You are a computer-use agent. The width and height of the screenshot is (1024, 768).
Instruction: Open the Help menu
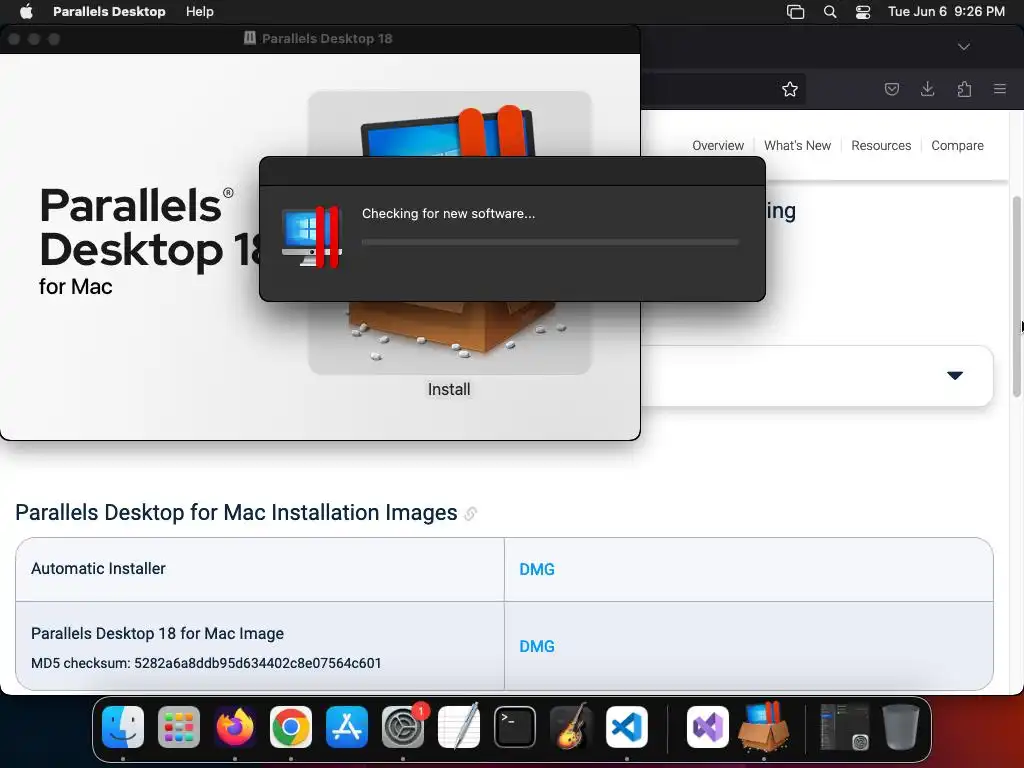coord(199,11)
